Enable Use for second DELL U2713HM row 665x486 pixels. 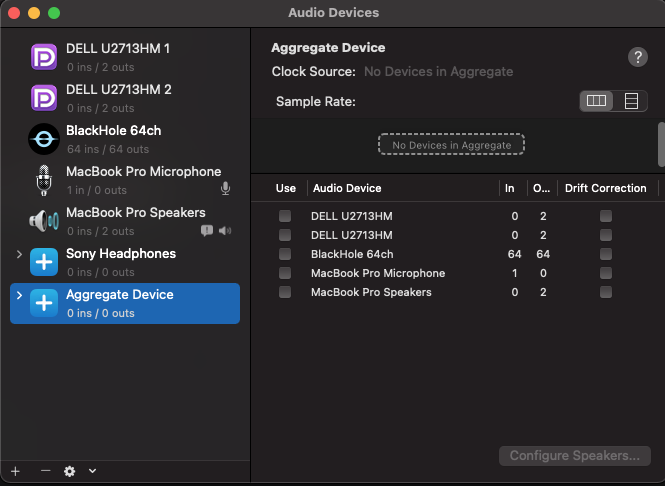[x=285, y=235]
